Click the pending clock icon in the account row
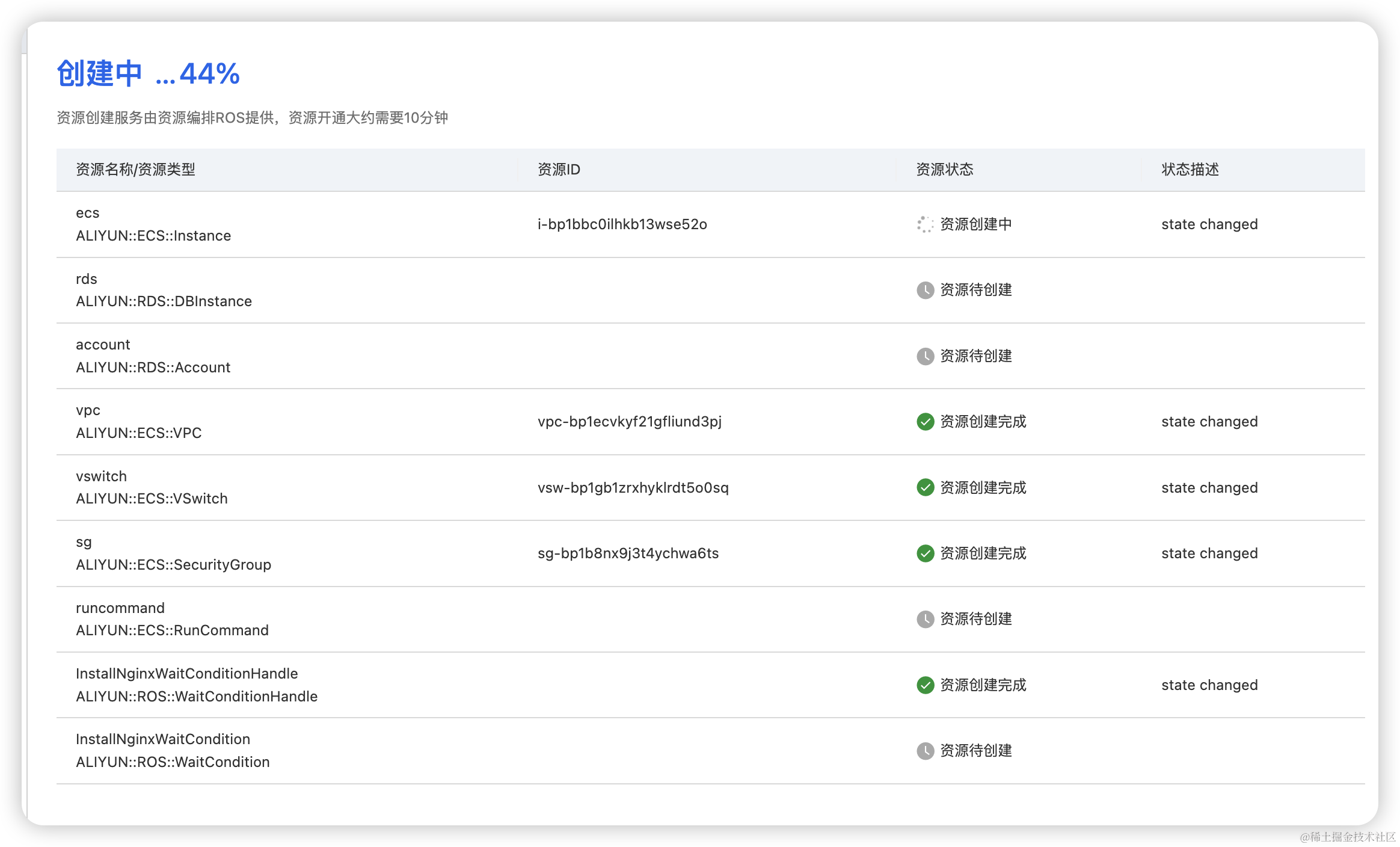 pyautogui.click(x=925, y=356)
